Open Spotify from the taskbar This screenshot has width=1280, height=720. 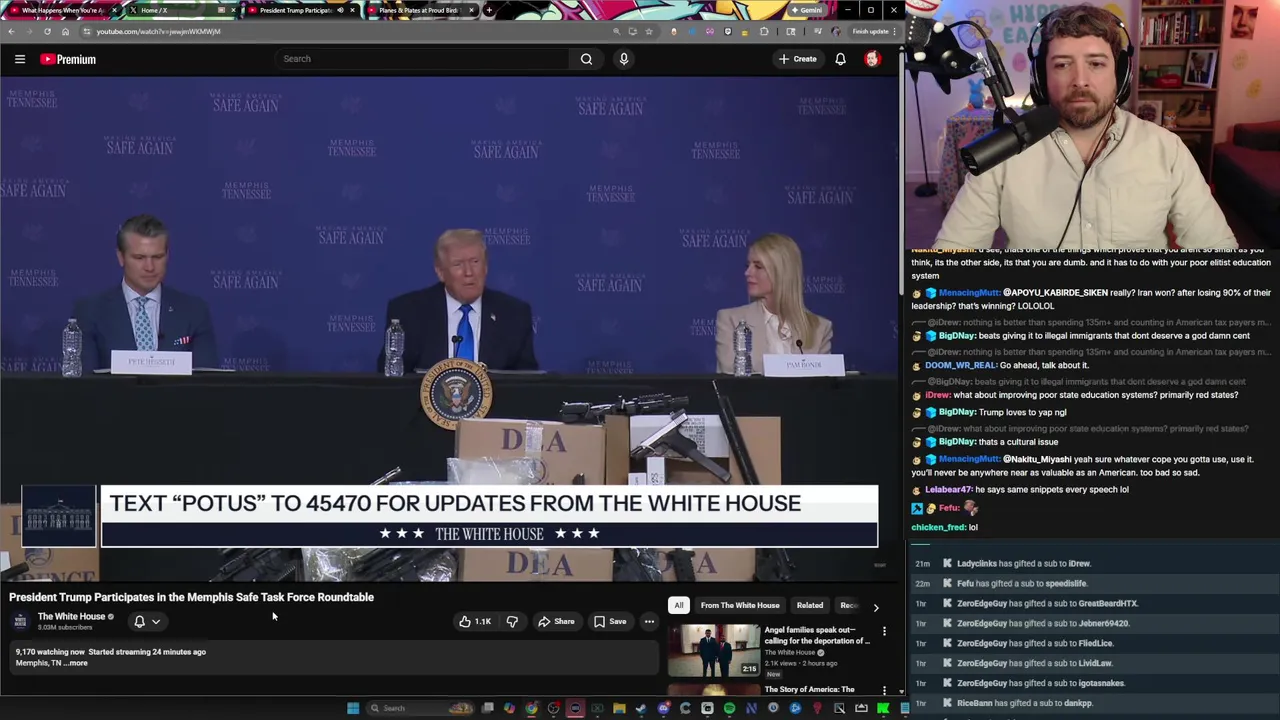(729, 708)
